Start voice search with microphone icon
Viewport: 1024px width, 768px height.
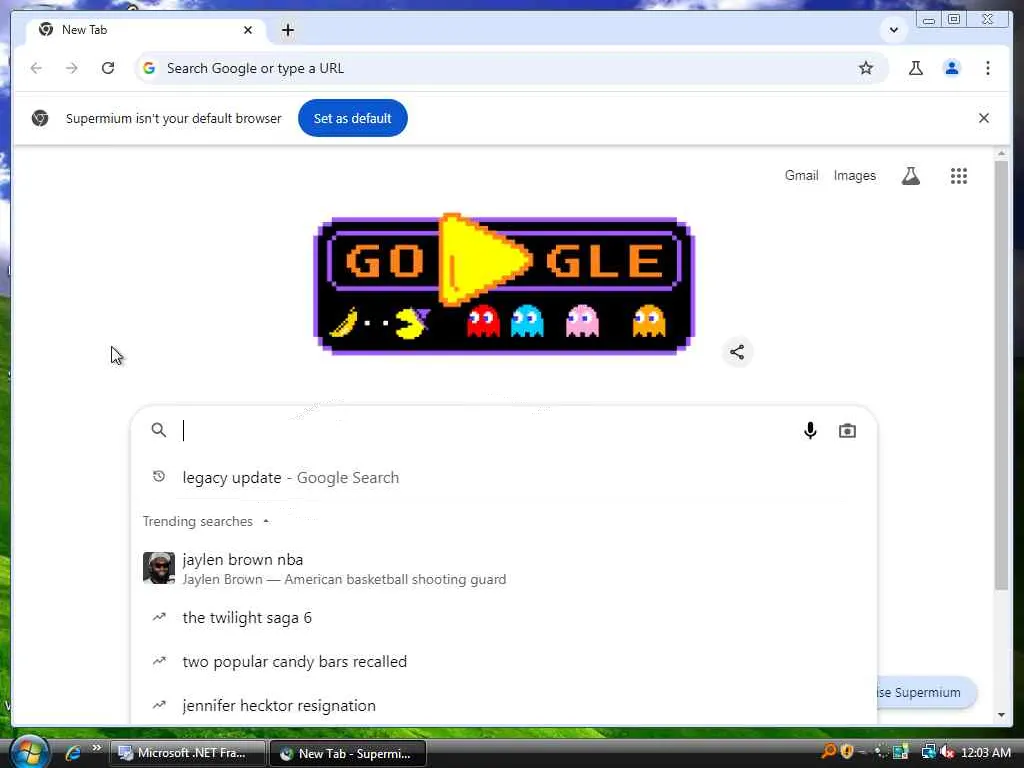click(x=810, y=430)
